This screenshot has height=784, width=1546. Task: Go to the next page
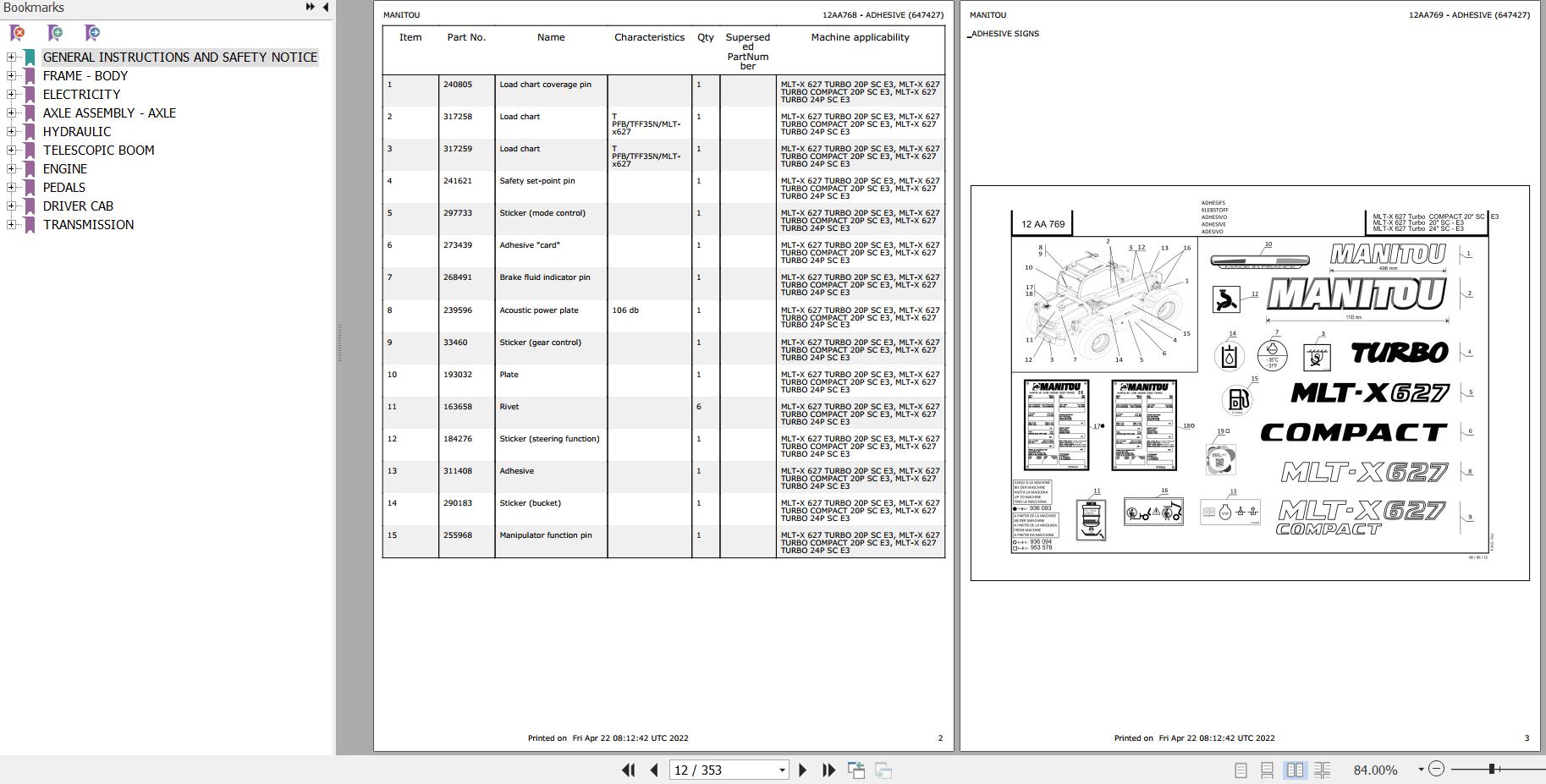(803, 770)
